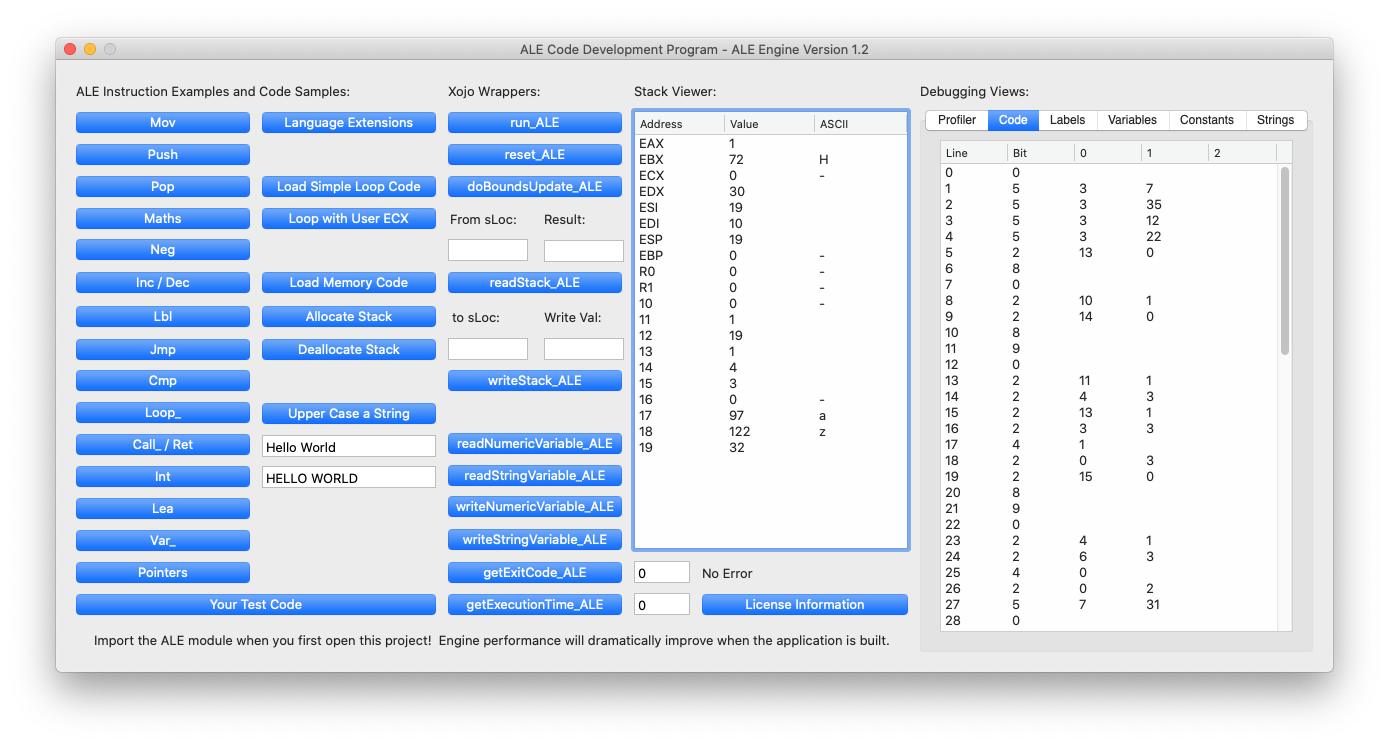Focus the Hello World text field
This screenshot has width=1389, height=746.
(x=348, y=447)
